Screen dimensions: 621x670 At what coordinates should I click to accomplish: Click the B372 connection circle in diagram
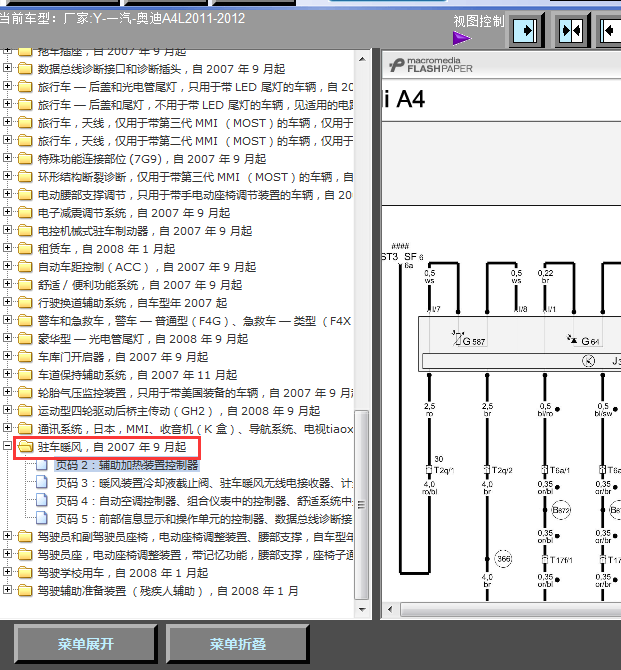tap(561, 510)
